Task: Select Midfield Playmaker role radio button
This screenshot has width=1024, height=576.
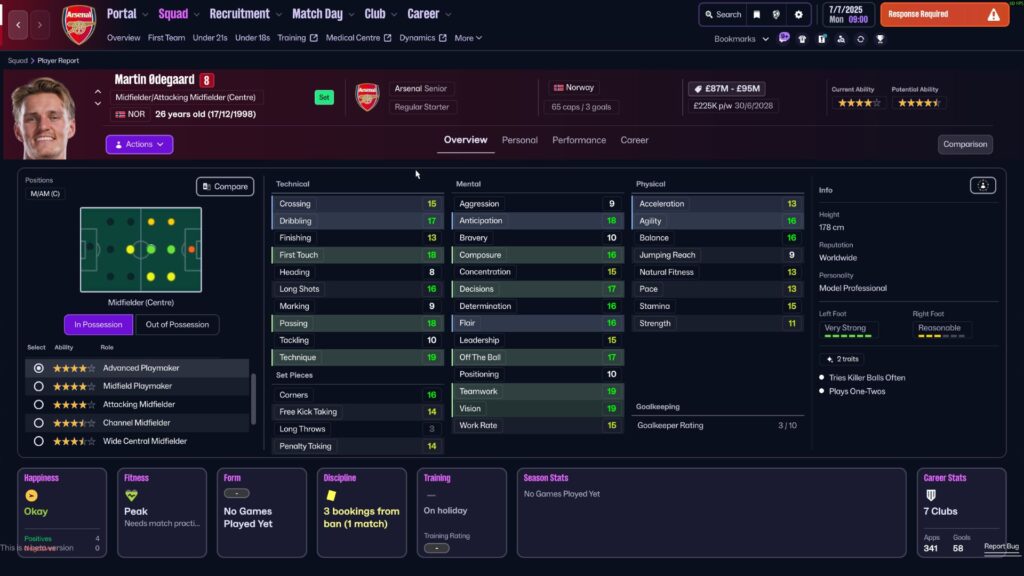Action: click(x=39, y=387)
